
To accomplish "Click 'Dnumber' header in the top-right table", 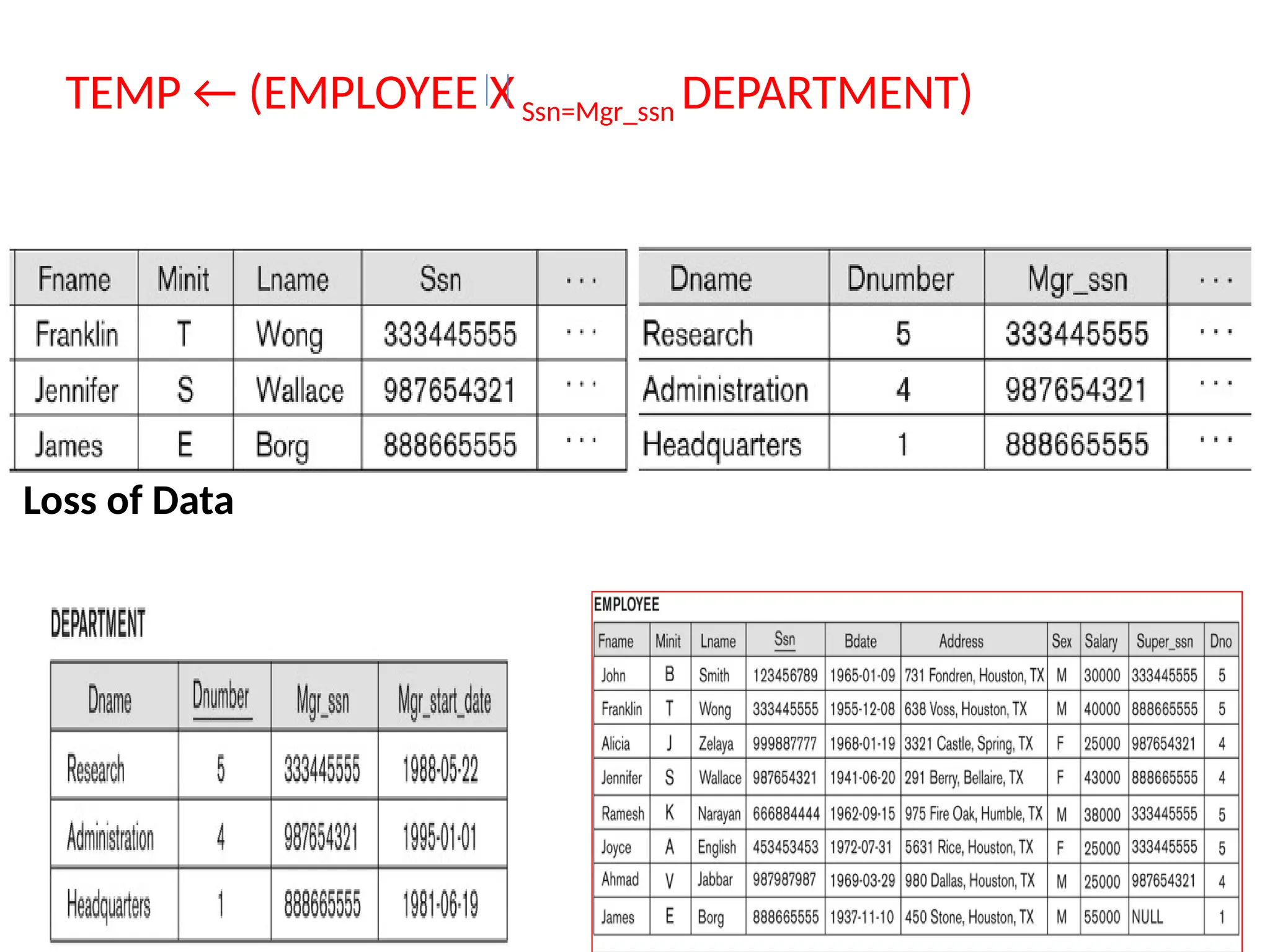I will [900, 278].
